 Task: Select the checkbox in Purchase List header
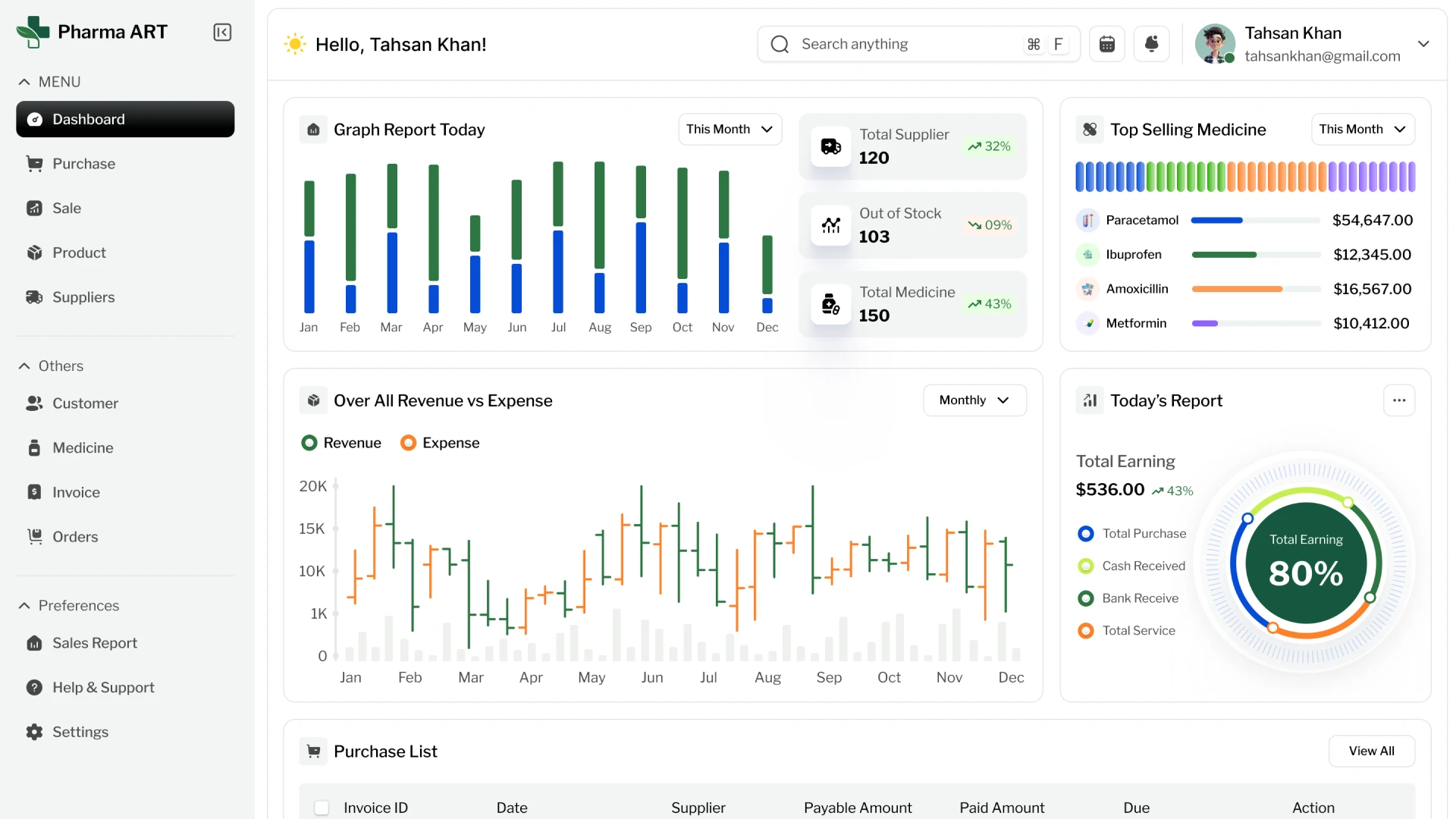(322, 808)
